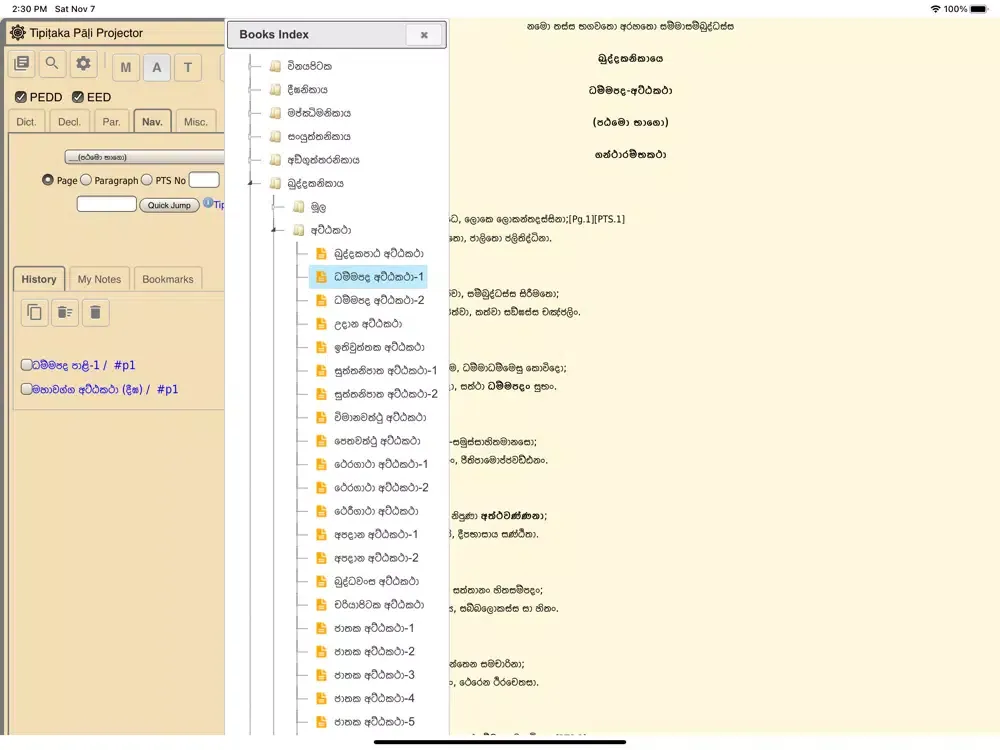Click document icon of බුද්ධවංස අට්ඨකථා
Screen dimensions: 1000x750
(x=321, y=582)
